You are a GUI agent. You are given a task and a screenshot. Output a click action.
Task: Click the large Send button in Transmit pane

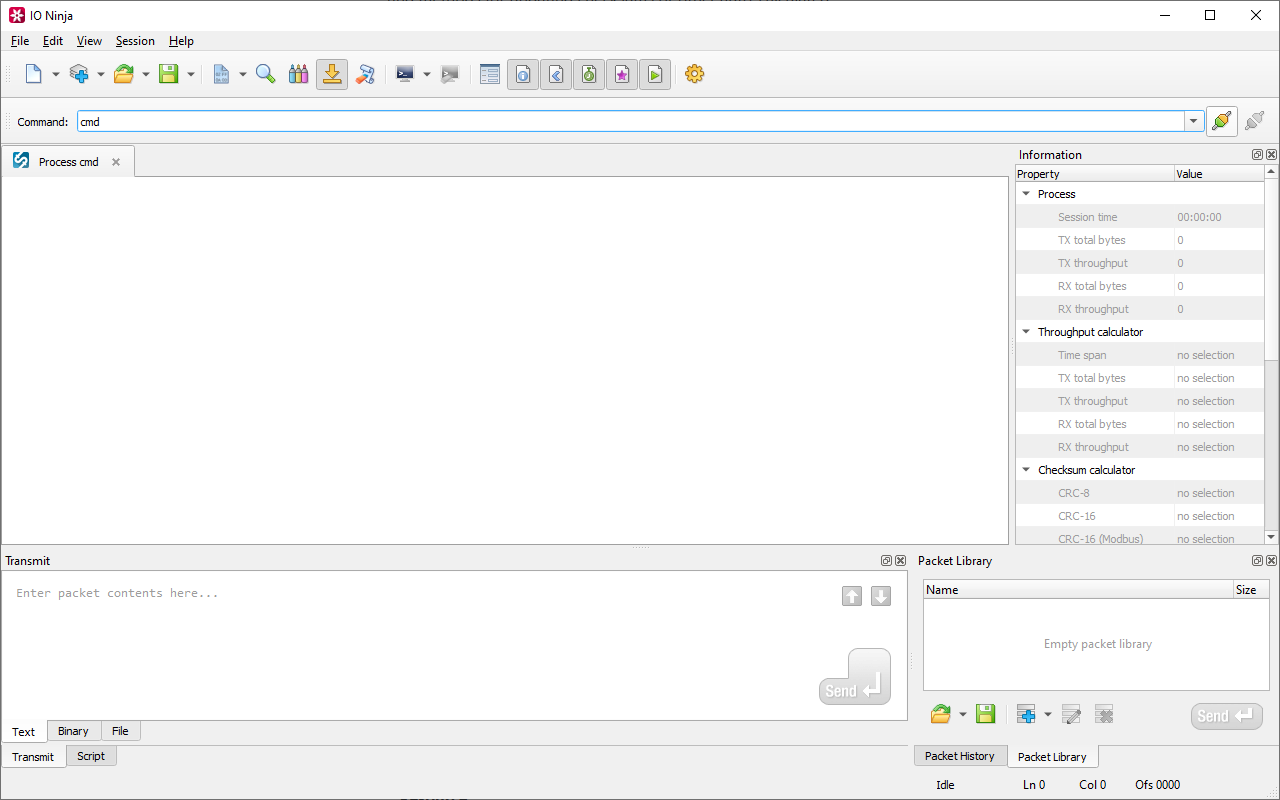tap(855, 677)
